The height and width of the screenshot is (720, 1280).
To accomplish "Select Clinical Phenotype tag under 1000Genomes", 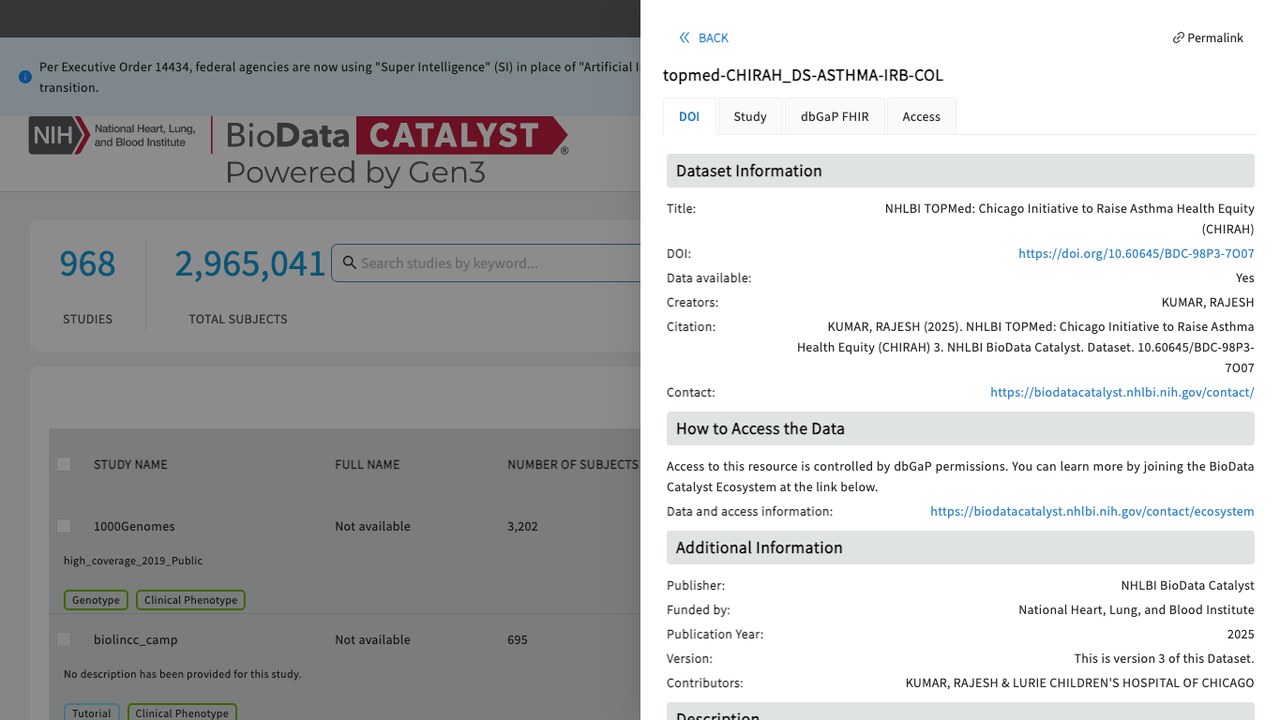I will (x=191, y=600).
